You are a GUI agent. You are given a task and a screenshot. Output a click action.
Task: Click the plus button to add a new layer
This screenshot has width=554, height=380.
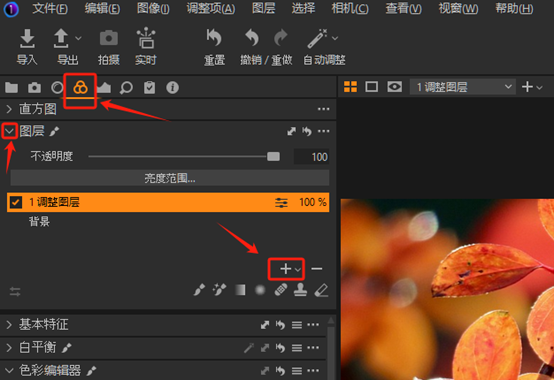pyautogui.click(x=285, y=269)
